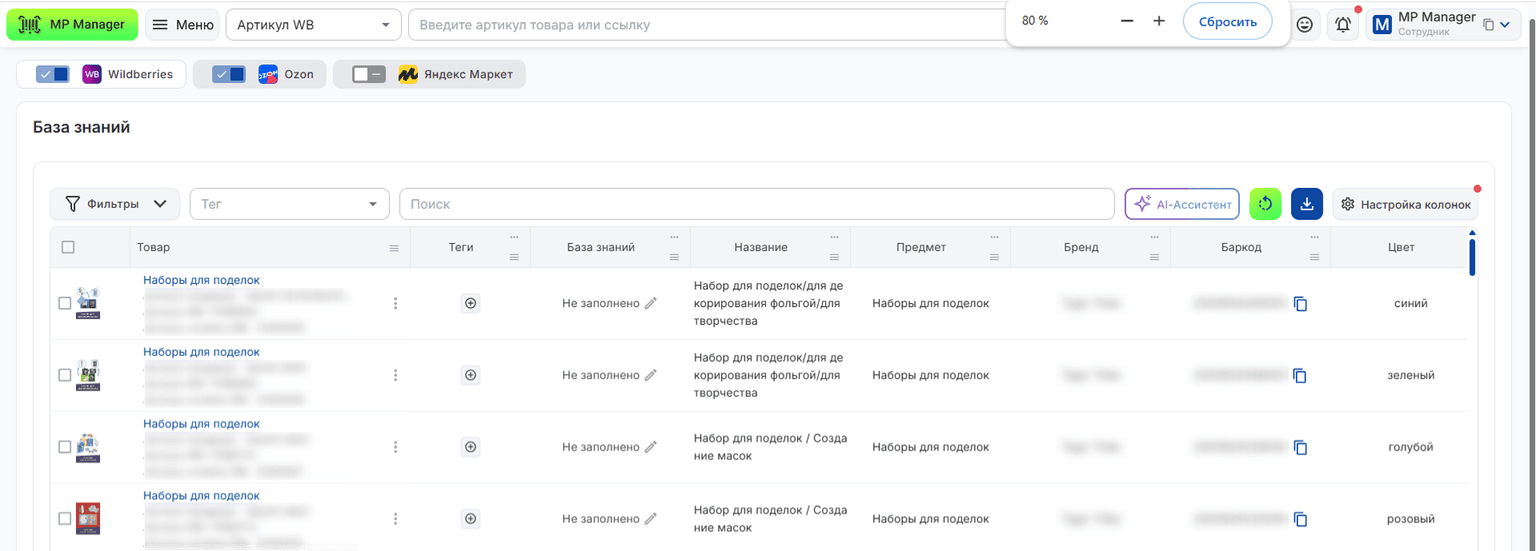
Task: Toggle the Ozon marketplace switch
Action: tap(229, 74)
